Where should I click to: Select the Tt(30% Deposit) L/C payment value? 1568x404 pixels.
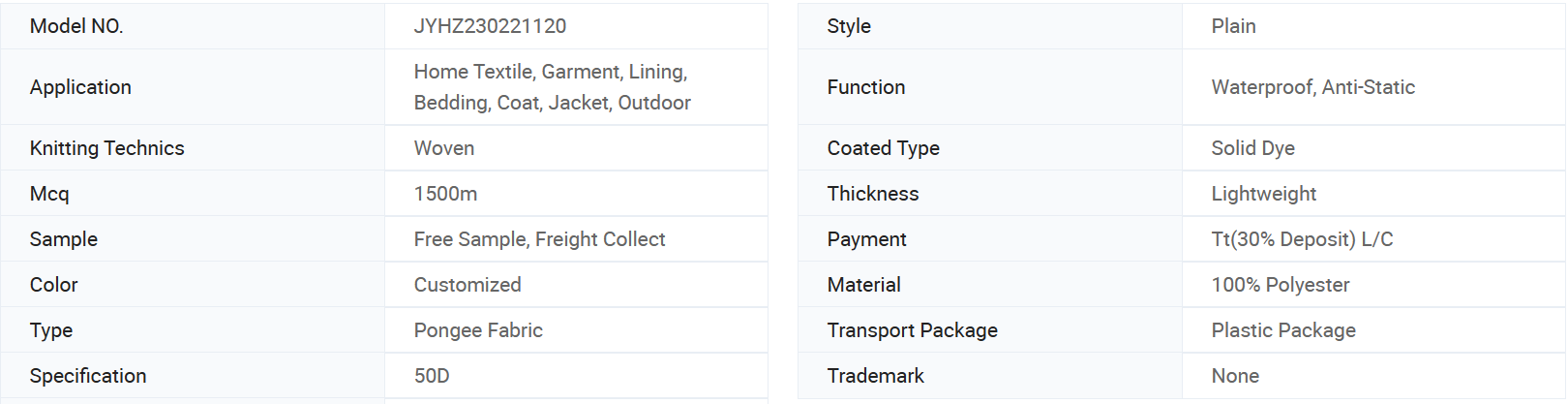[x=1302, y=239]
